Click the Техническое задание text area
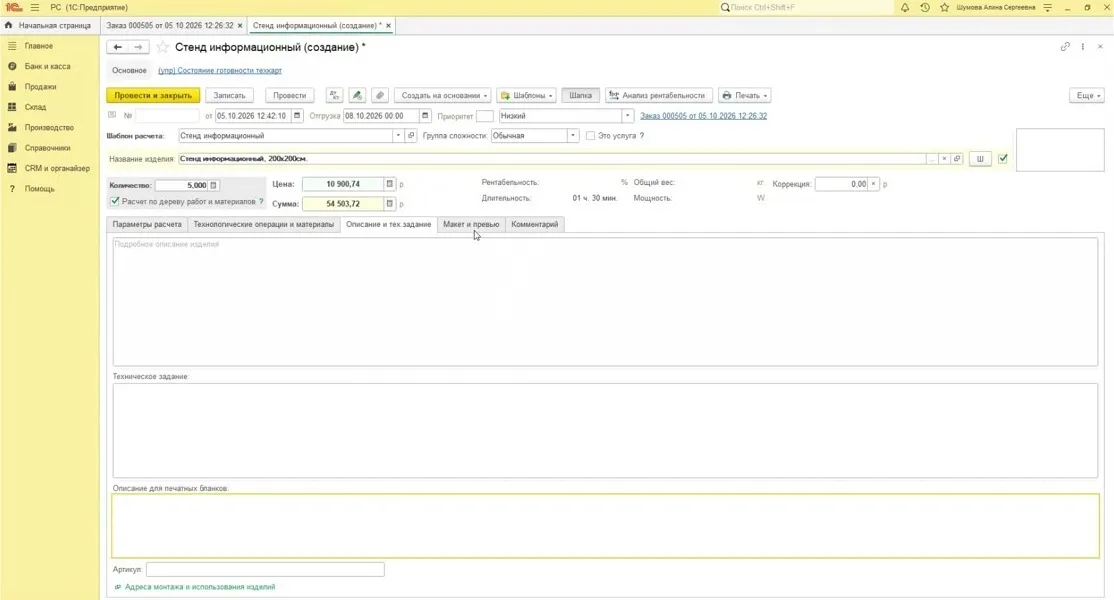The width and height of the screenshot is (1114, 600). click(x=605, y=430)
